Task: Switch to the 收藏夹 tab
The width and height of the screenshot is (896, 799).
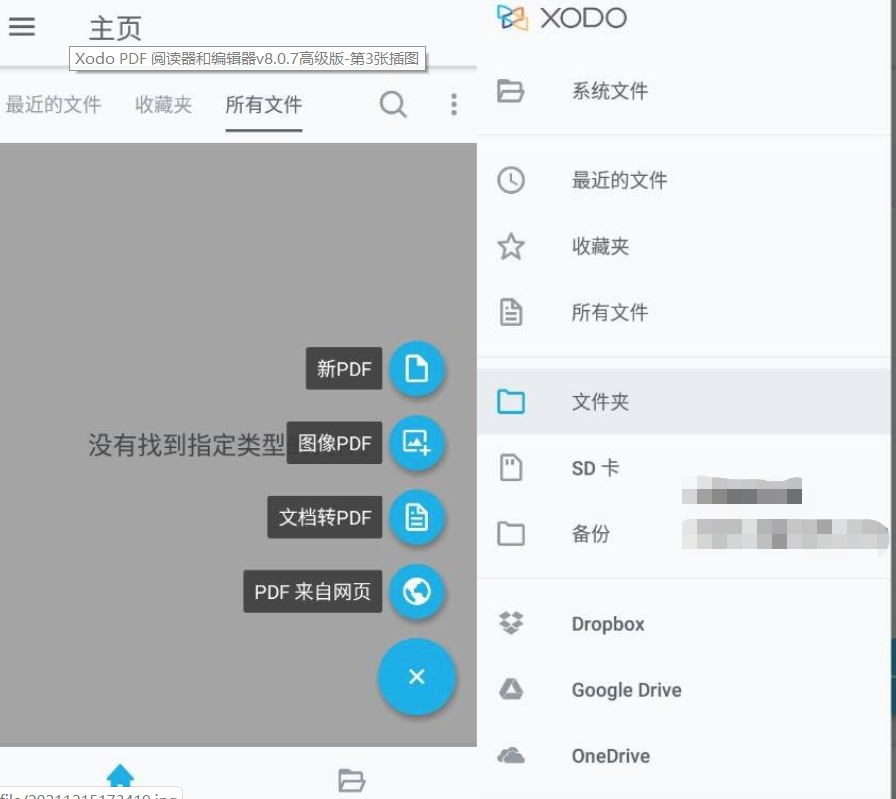Action: [x=162, y=104]
